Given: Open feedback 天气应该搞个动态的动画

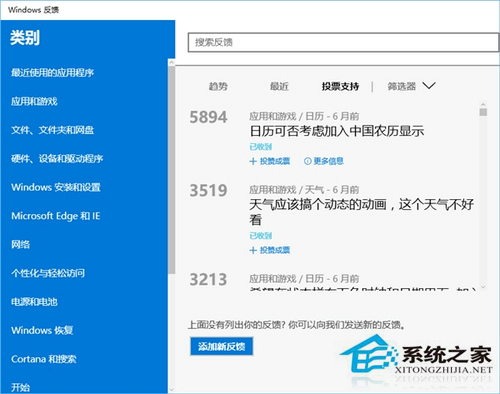Looking at the screenshot, I should click(361, 212).
